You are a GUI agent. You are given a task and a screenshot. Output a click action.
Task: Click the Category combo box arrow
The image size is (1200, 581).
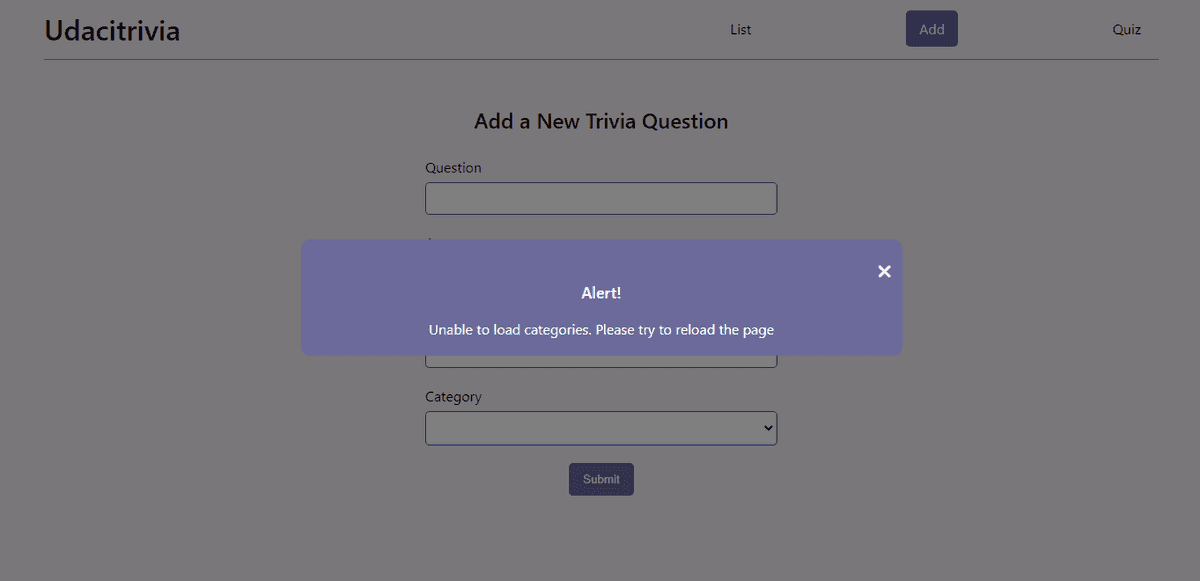[766, 428]
